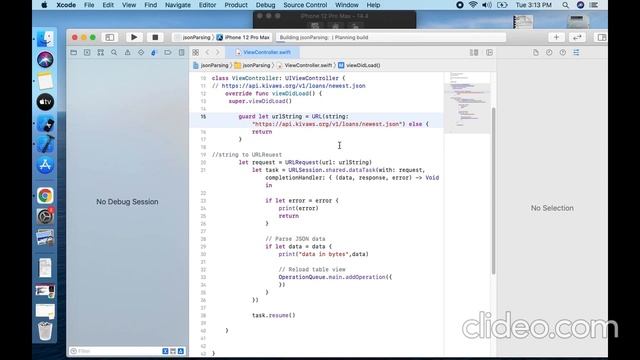Launch Finder from the Dock
Image resolution: width=640 pixels, height=360 pixels.
pos(45,39)
